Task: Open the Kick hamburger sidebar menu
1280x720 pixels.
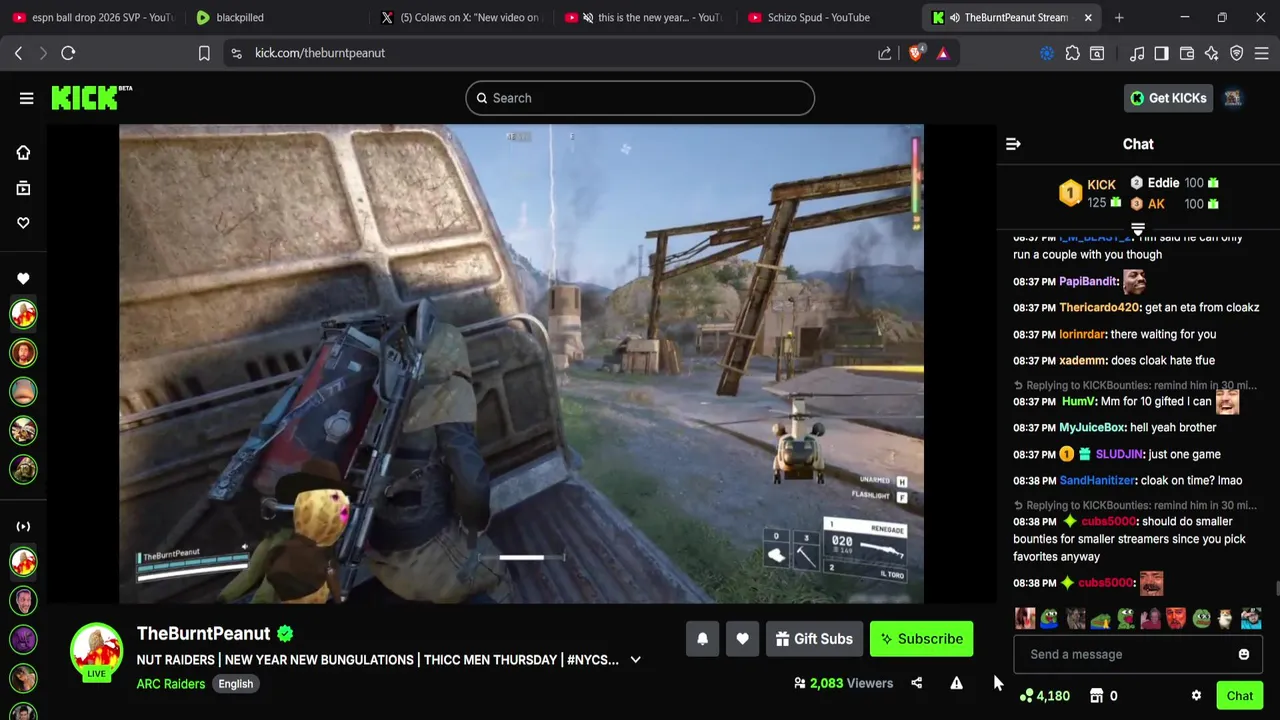Action: pyautogui.click(x=26, y=98)
